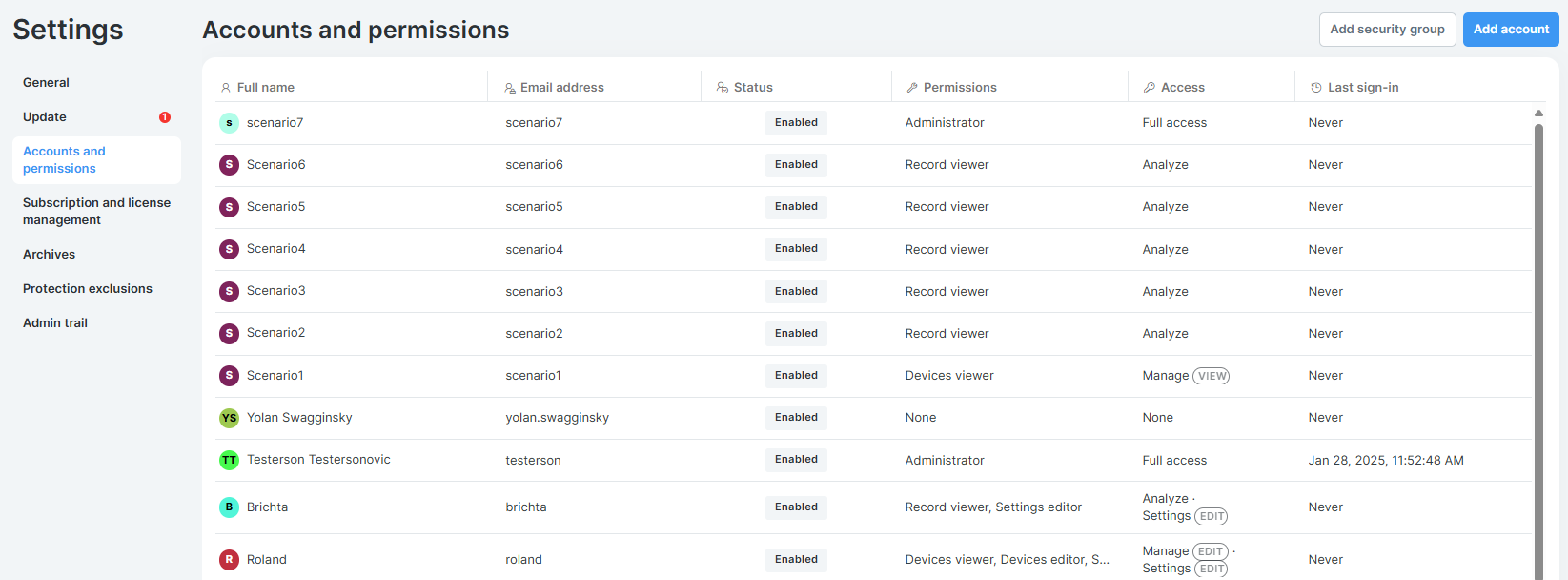Click the brichta email cell
Image resolution: width=1568 pixels, height=580 pixels.
point(526,507)
